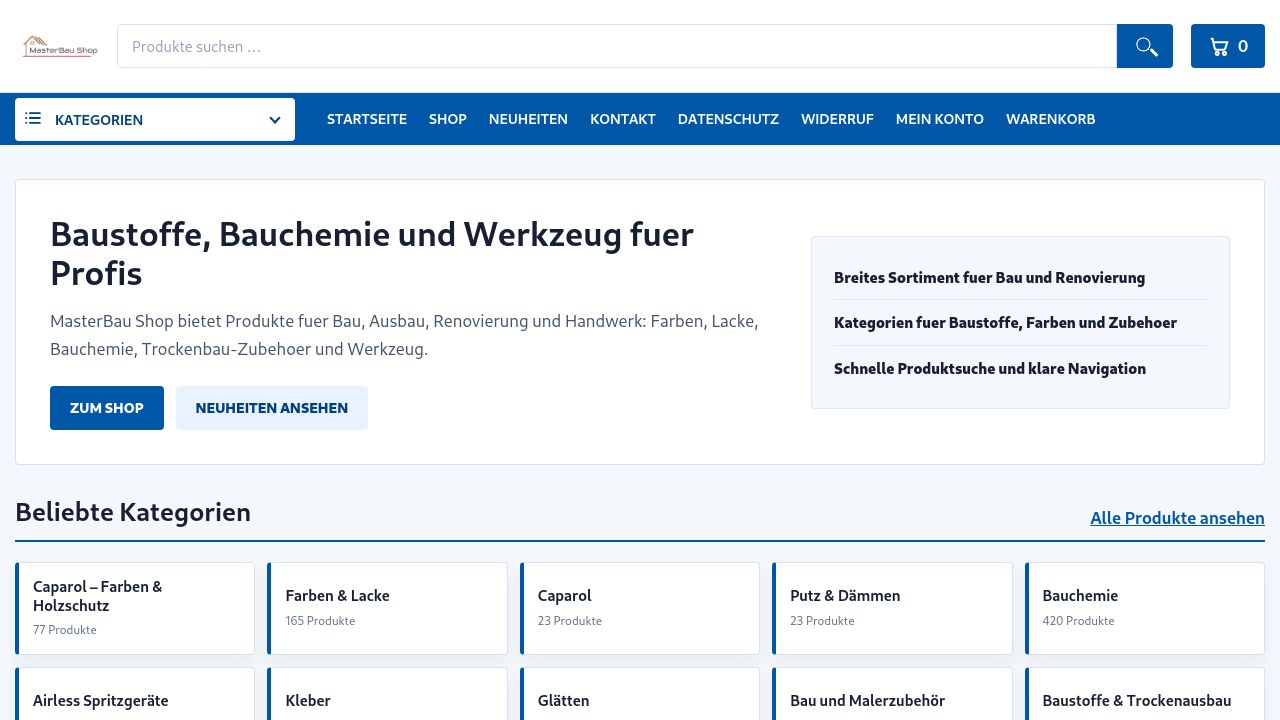Click the 165 Produkte count text
This screenshot has height=720, width=1280.
(320, 621)
